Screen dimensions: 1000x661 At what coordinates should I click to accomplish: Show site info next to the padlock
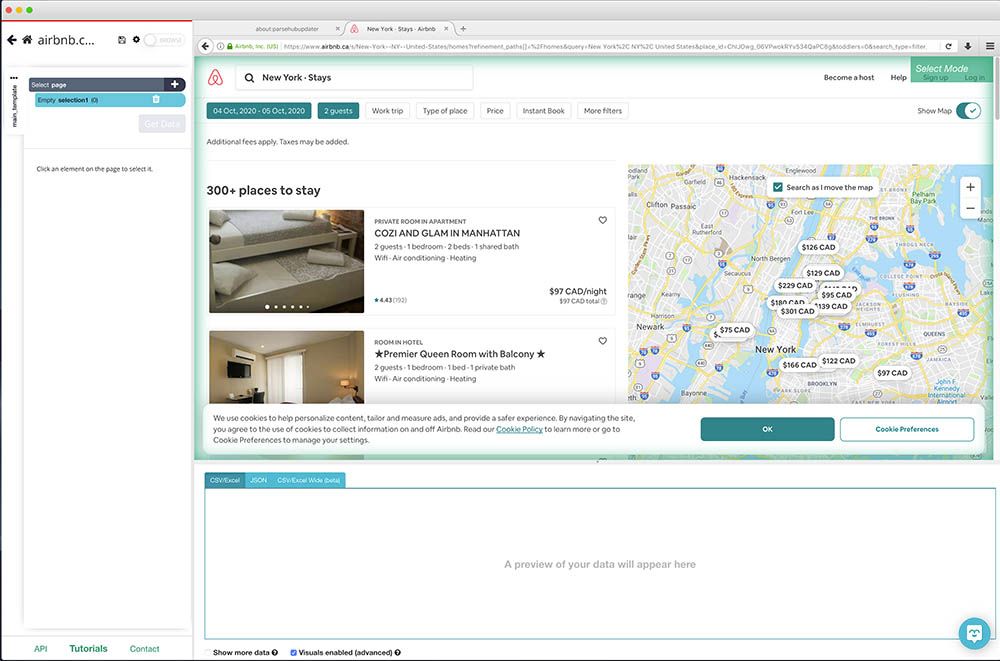pyautogui.click(x=221, y=46)
